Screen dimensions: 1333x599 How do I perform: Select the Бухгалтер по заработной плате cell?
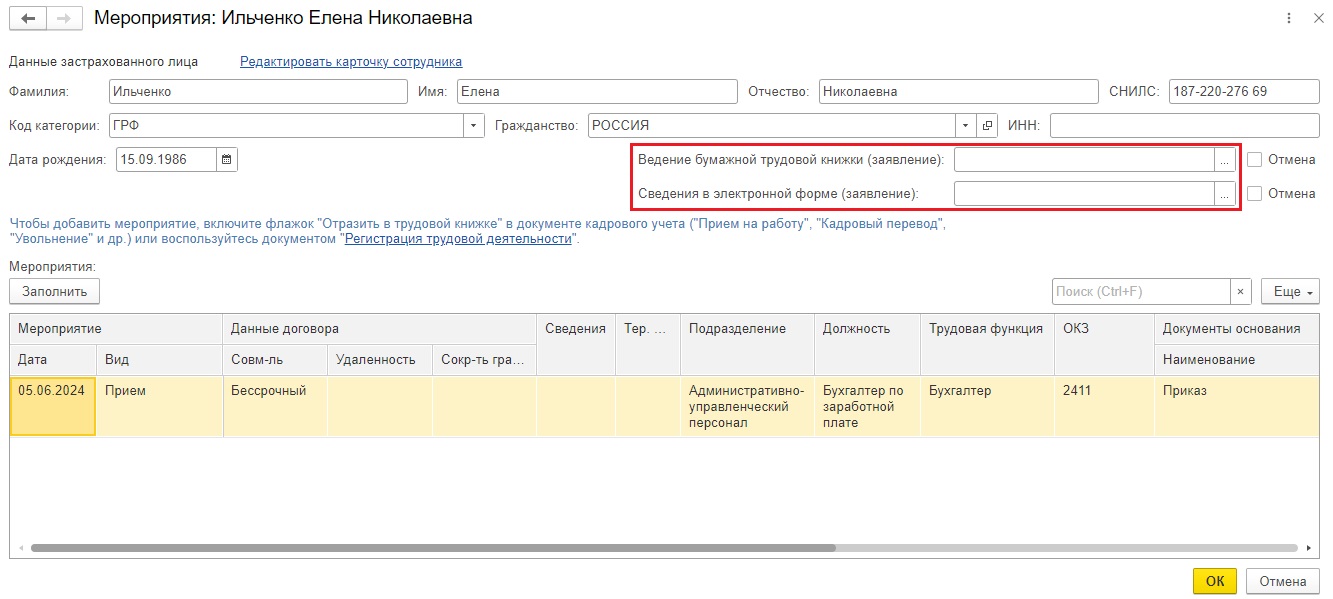click(868, 406)
